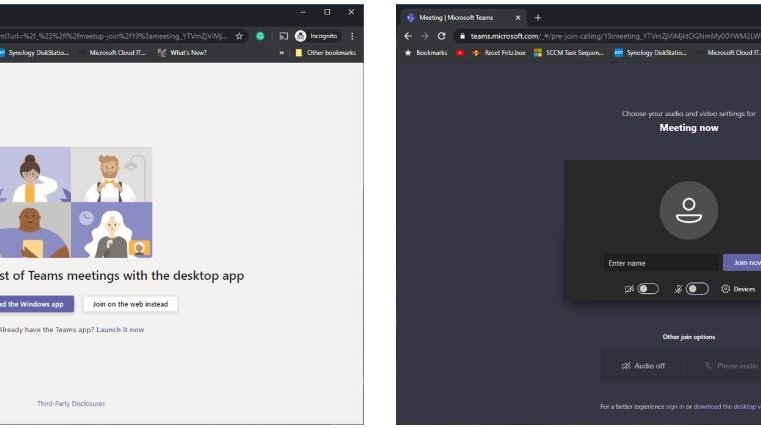
Task: Open What's New? bookmark
Action: click(x=182, y=52)
